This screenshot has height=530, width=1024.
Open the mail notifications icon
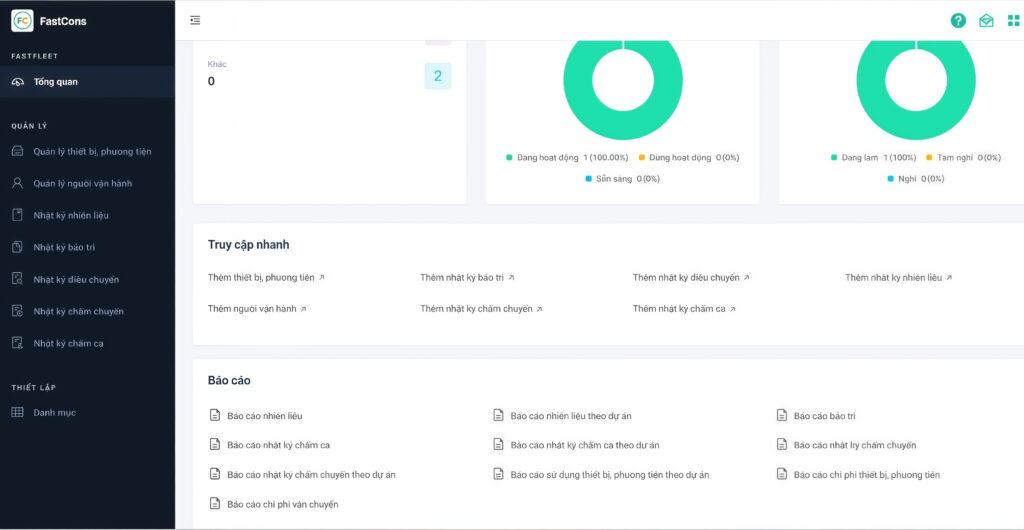[x=986, y=20]
